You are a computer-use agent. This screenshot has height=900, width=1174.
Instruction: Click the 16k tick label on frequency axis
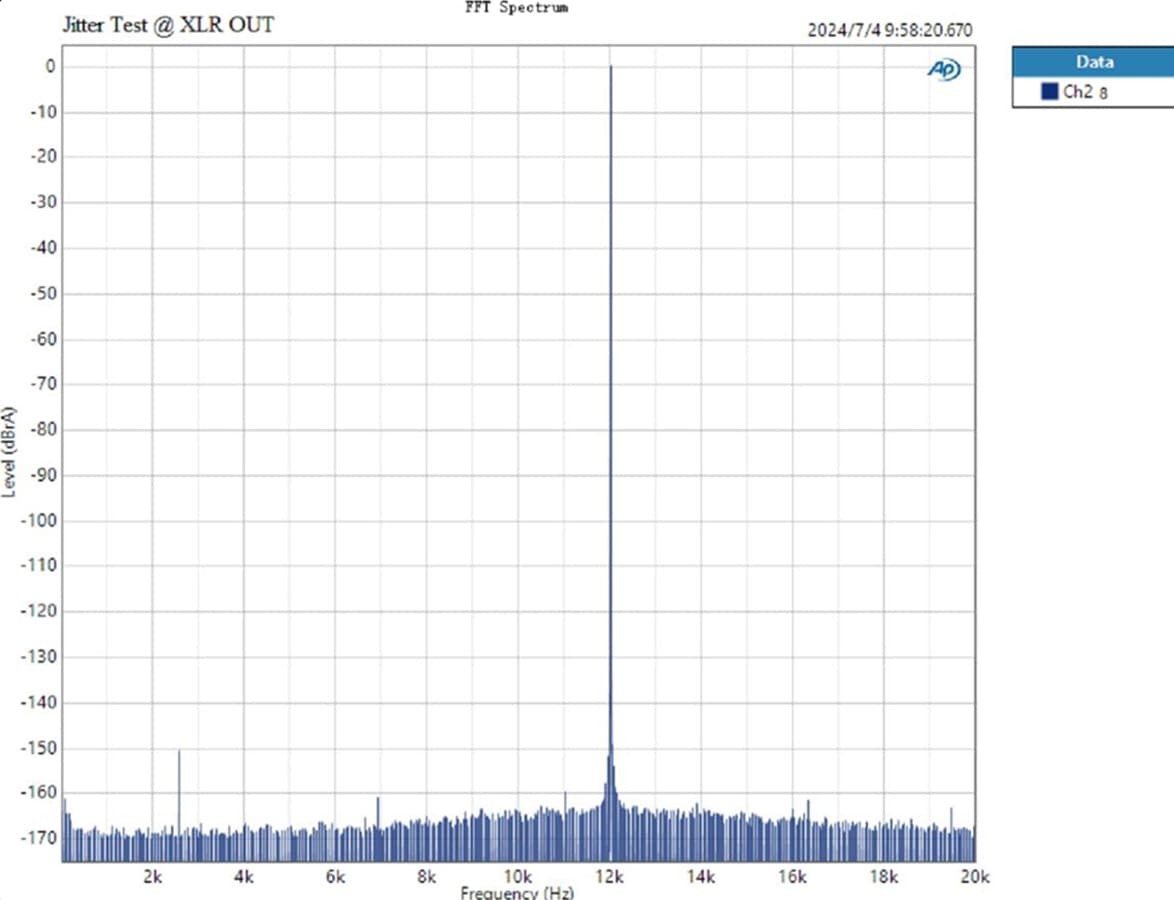[792, 876]
